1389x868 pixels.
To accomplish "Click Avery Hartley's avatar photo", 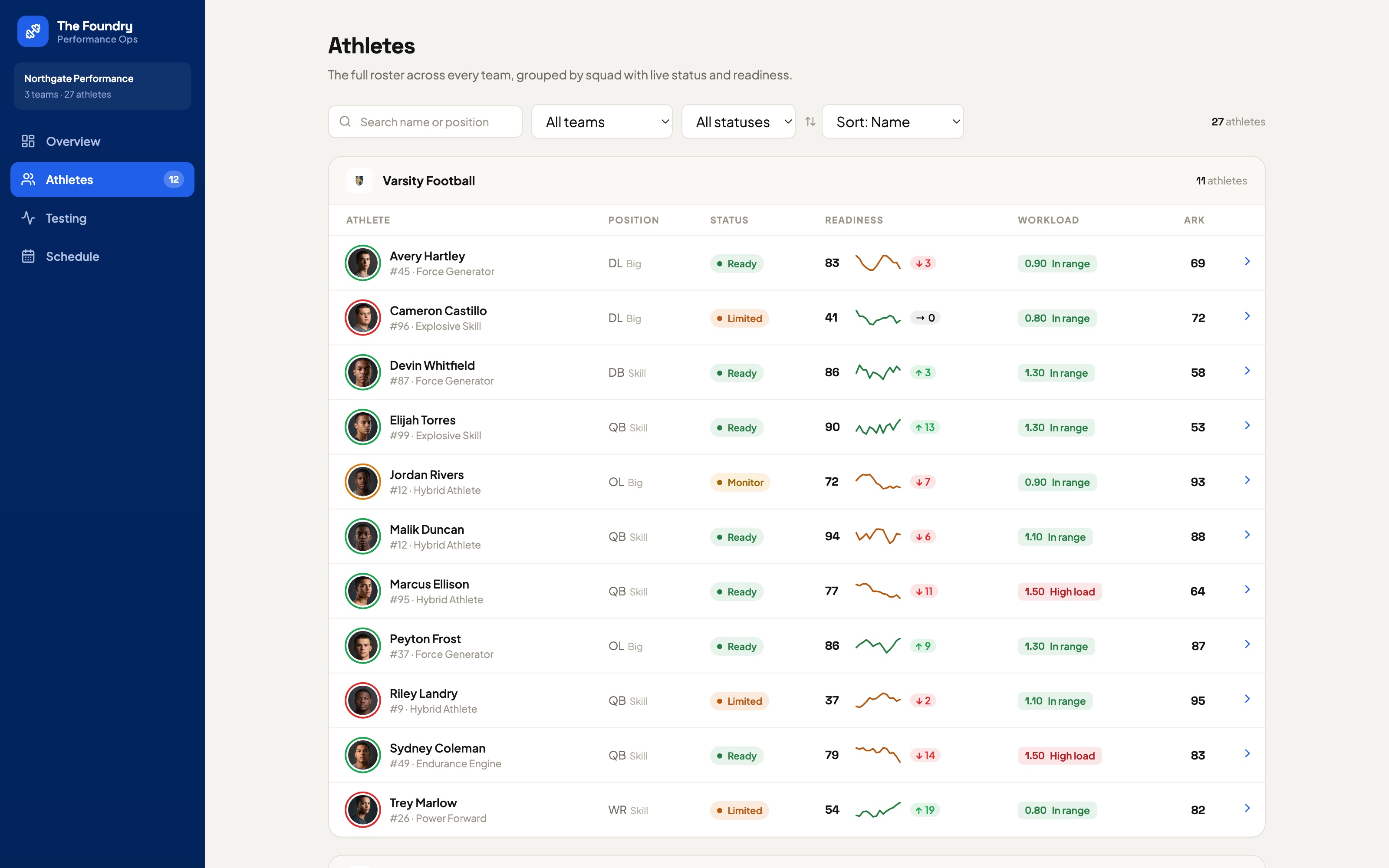I will [363, 263].
